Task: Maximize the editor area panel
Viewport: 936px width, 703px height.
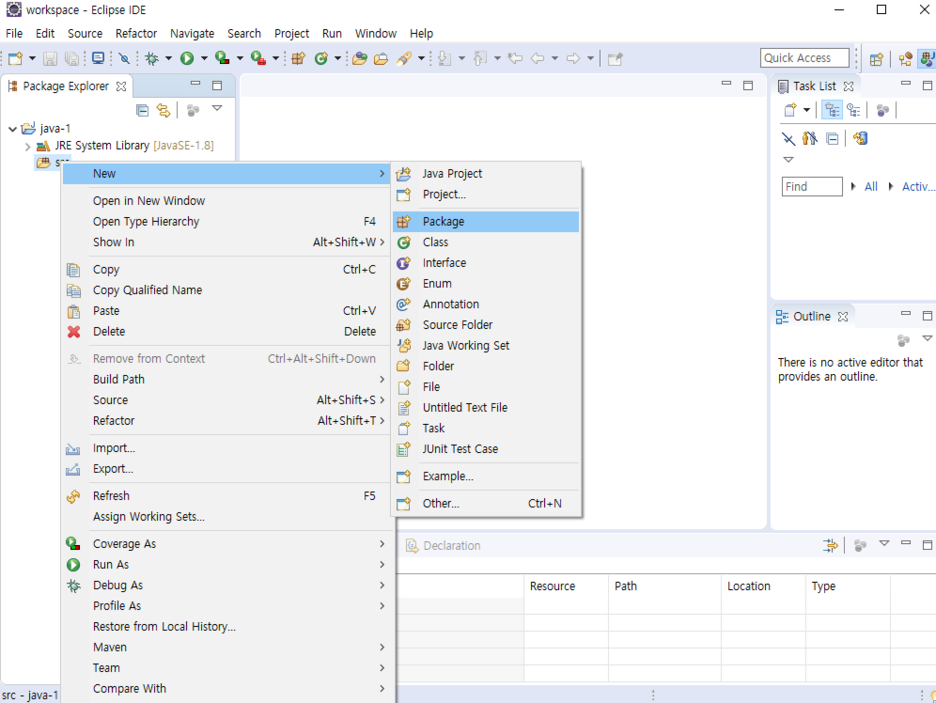Action: tap(747, 85)
